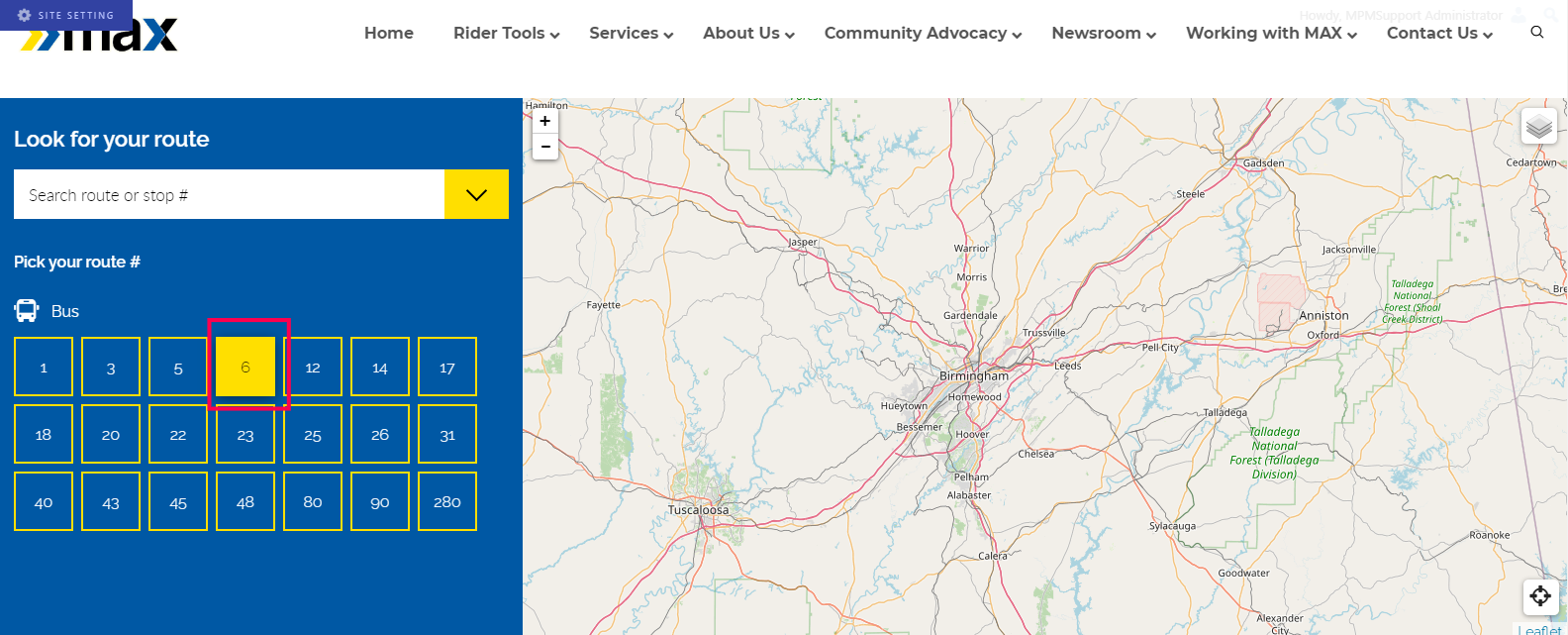Select bus route 20
1568x635 pixels.
(x=111, y=434)
